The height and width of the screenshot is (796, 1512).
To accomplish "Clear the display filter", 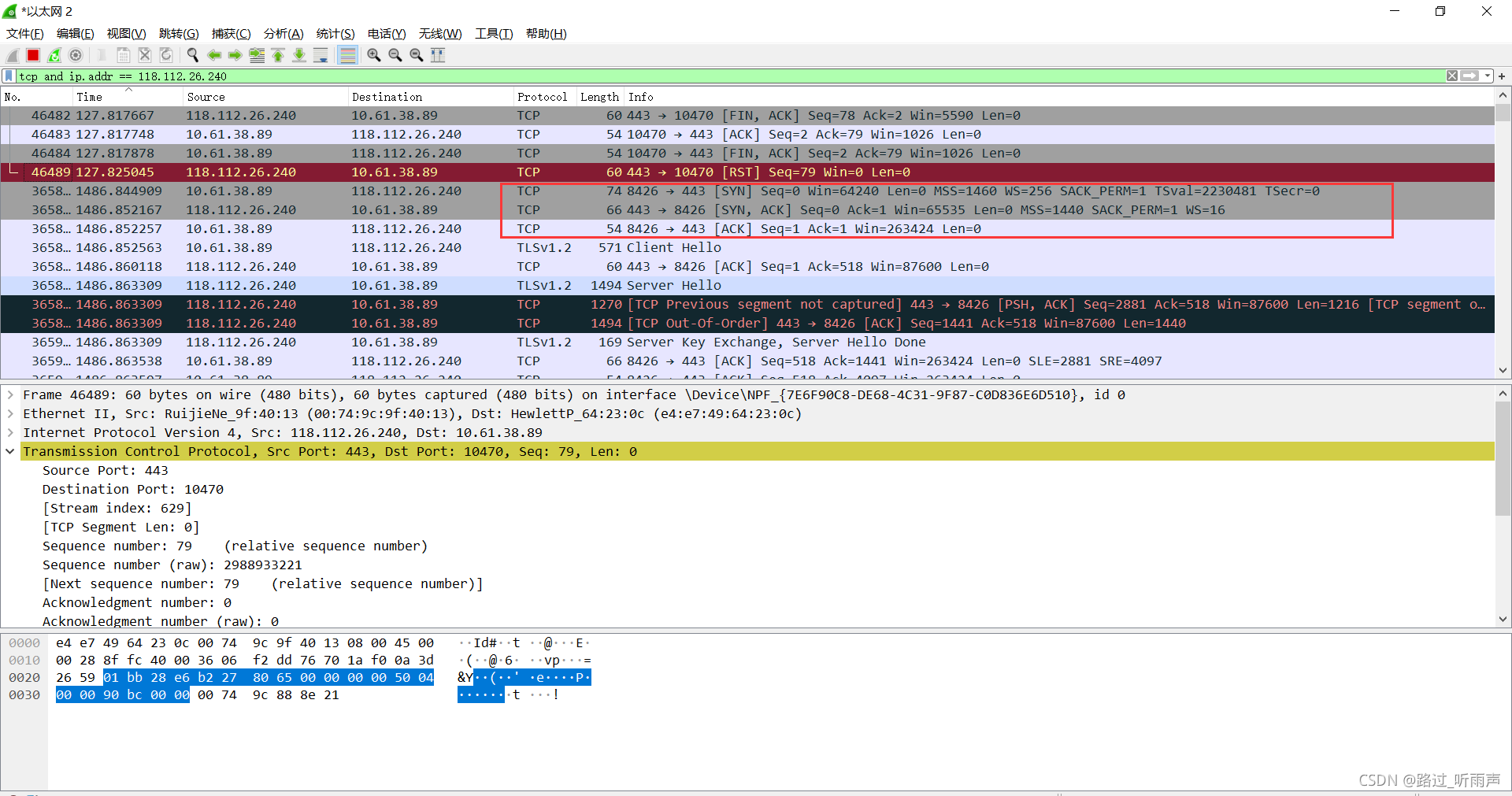I will [x=1451, y=76].
